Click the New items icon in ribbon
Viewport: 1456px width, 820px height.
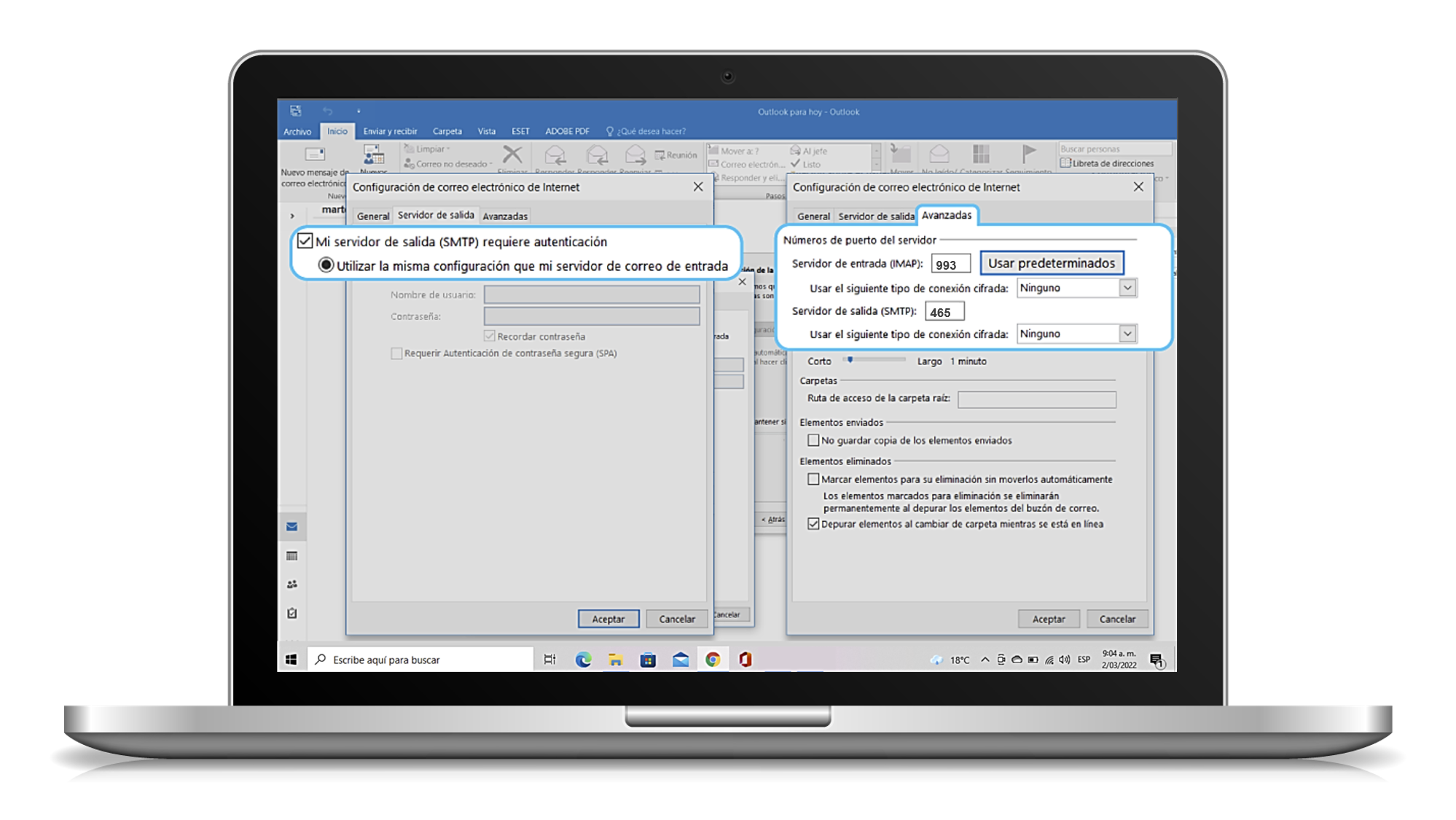374,155
